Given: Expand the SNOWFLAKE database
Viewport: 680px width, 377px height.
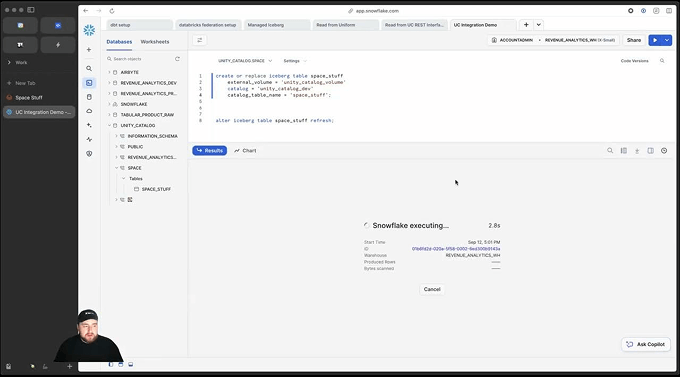Looking at the screenshot, I should pos(109,104).
